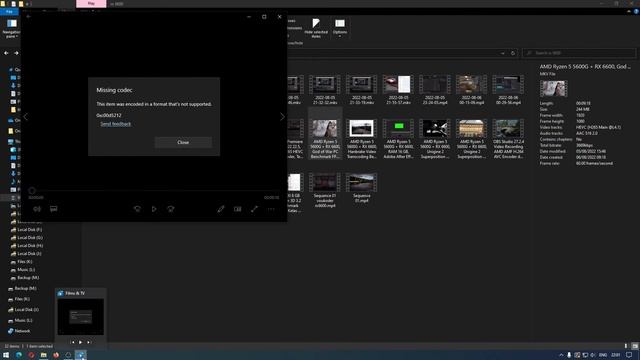The height and width of the screenshot is (360, 640).
Task: Click the details pane preview thumbnail
Action: pyautogui.click(x=553, y=89)
